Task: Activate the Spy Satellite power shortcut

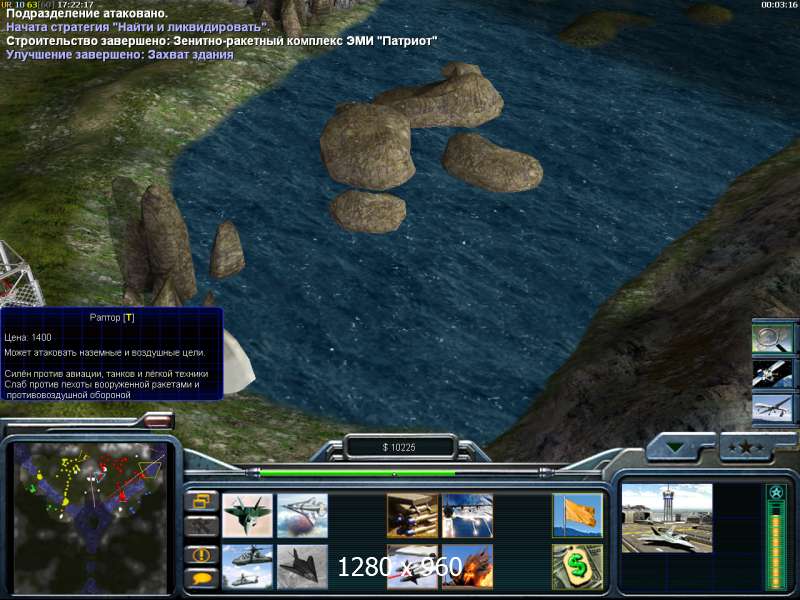Action: coord(772,374)
